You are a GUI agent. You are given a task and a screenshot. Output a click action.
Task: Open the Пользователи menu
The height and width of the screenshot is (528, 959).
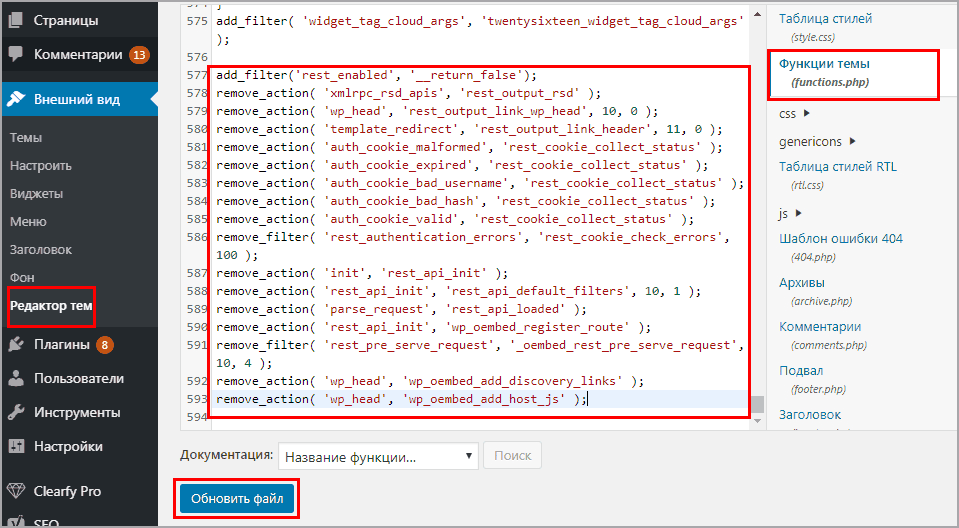pos(80,379)
